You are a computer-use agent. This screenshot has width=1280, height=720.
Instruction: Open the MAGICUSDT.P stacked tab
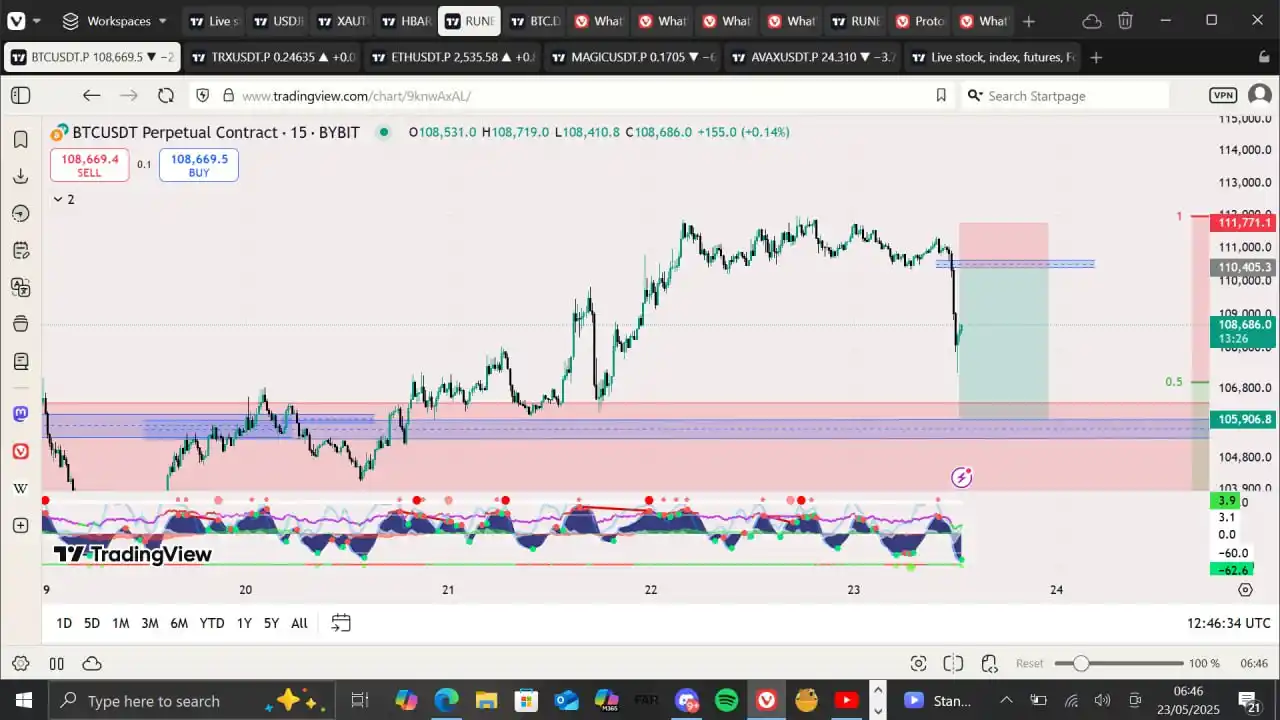click(x=632, y=57)
